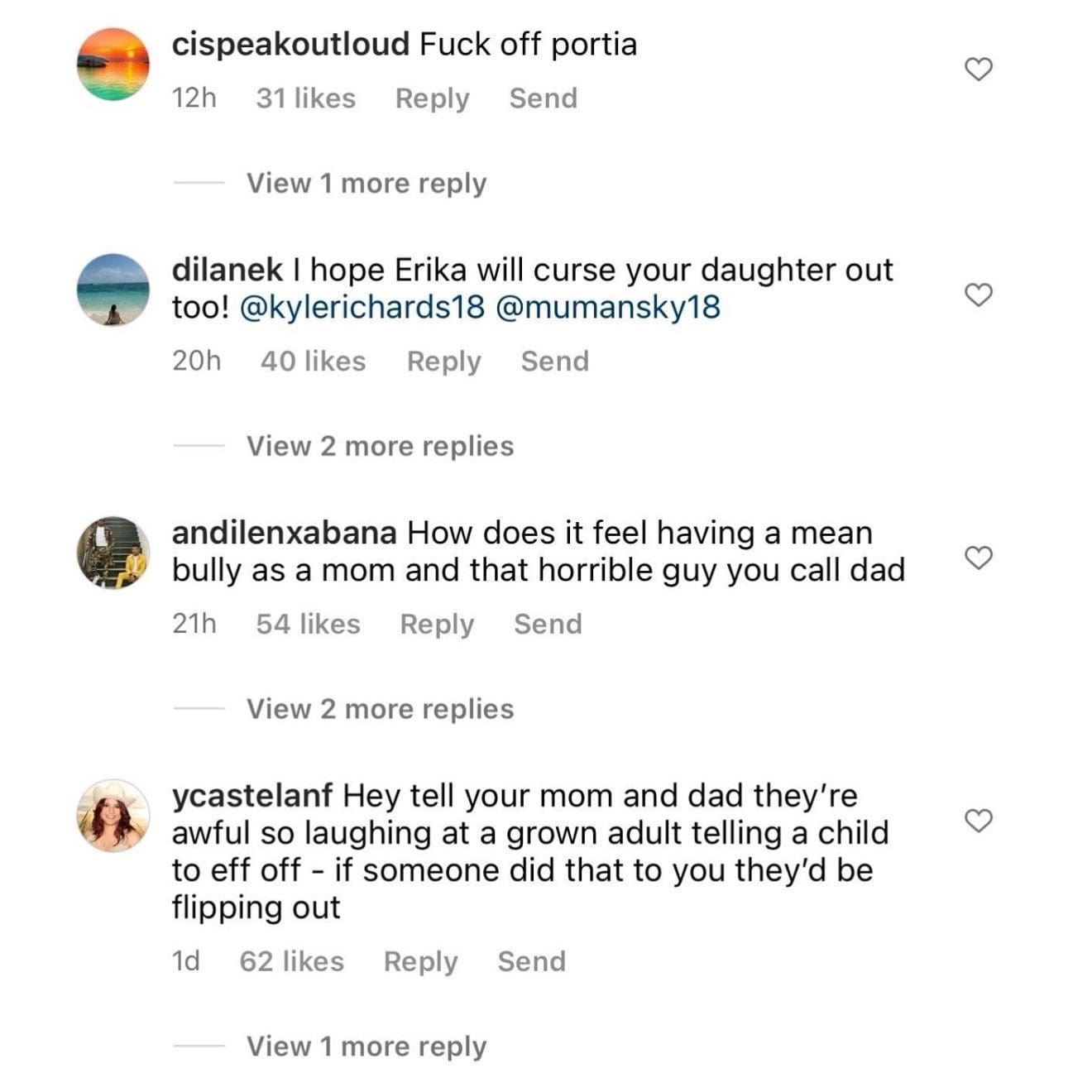Image resolution: width=1092 pixels, height=1092 pixels.
Task: Open dilanek's beach profile picture
Action: [x=113, y=290]
